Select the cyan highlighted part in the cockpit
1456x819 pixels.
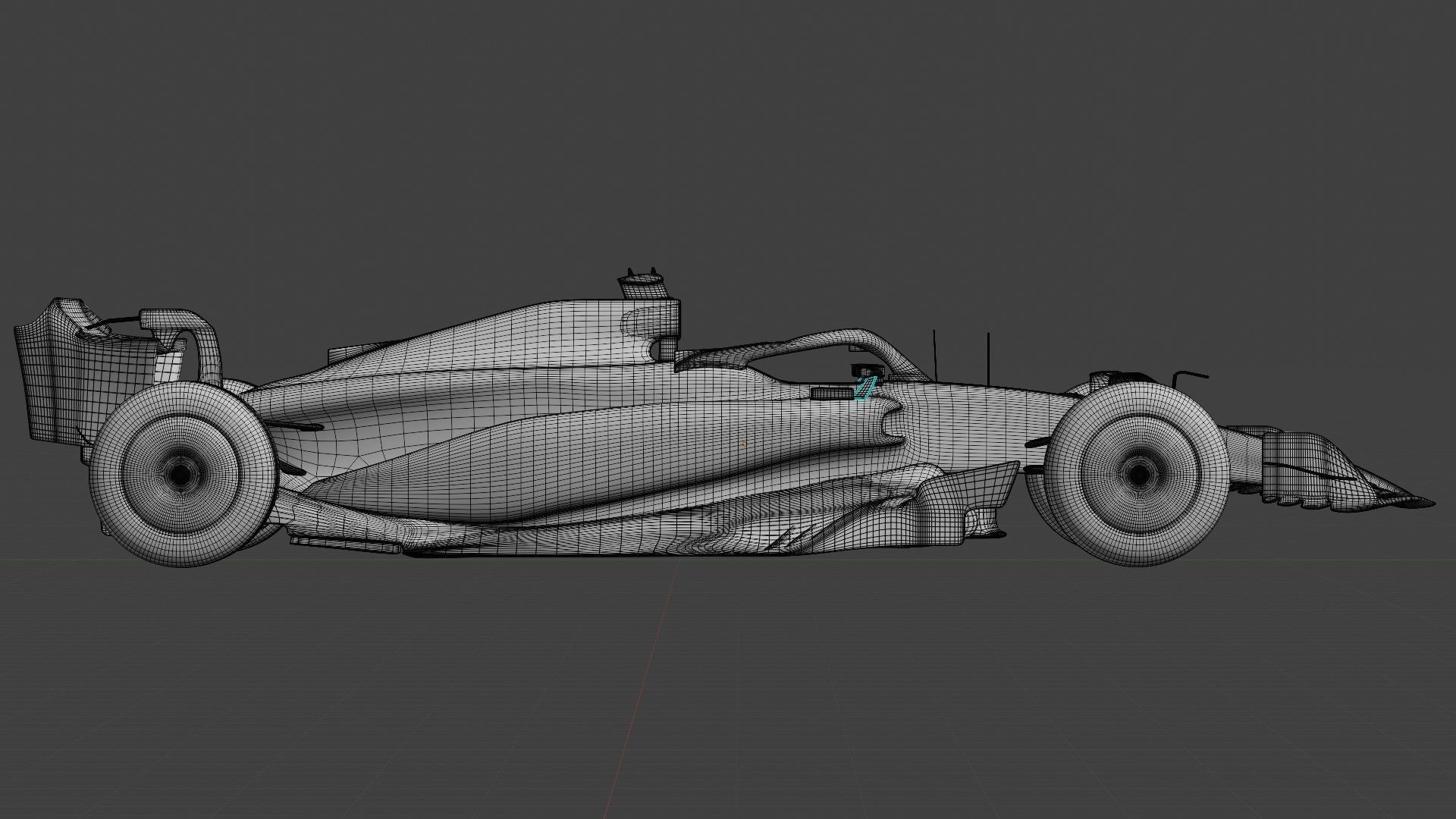click(x=865, y=387)
